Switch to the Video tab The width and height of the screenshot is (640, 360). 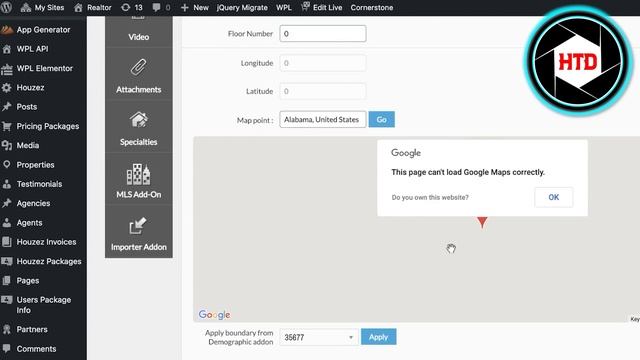click(139, 32)
